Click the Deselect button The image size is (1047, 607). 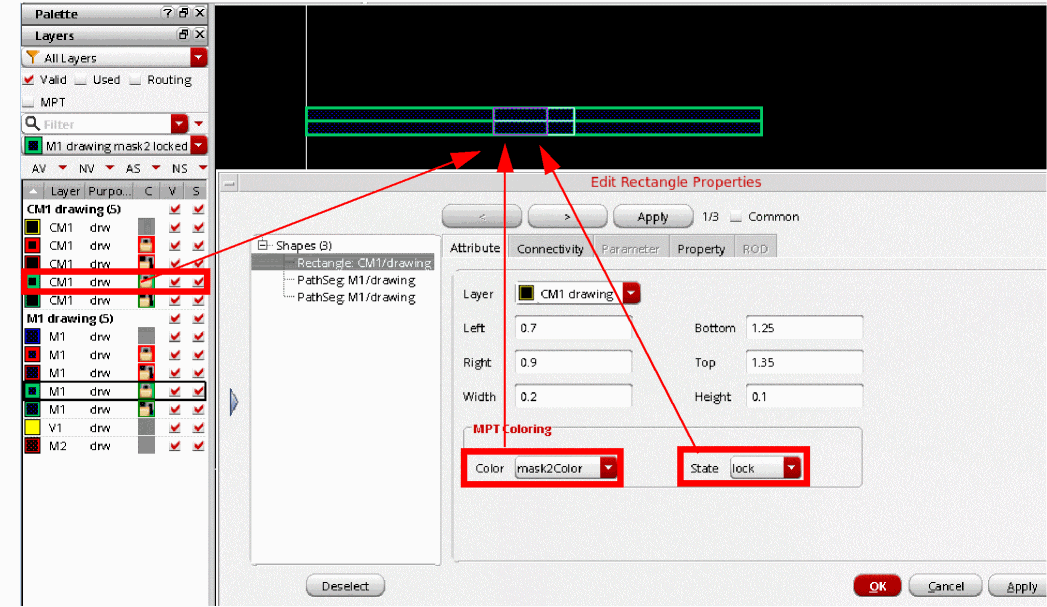pos(345,586)
